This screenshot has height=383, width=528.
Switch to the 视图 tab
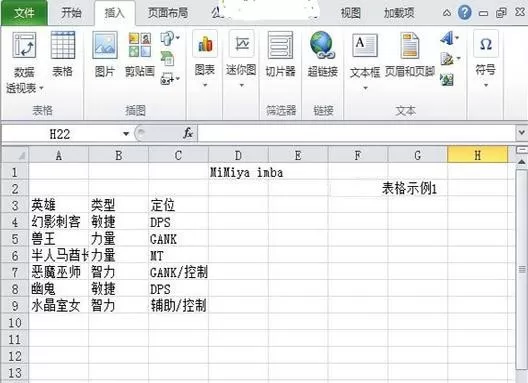350,13
